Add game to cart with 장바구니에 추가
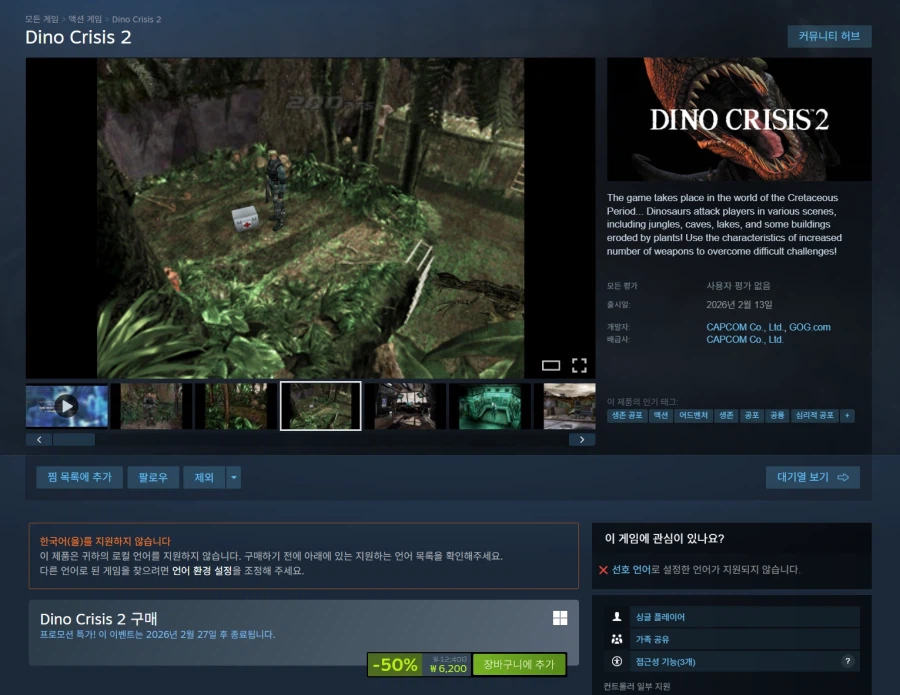The height and width of the screenshot is (695, 900). coord(519,664)
